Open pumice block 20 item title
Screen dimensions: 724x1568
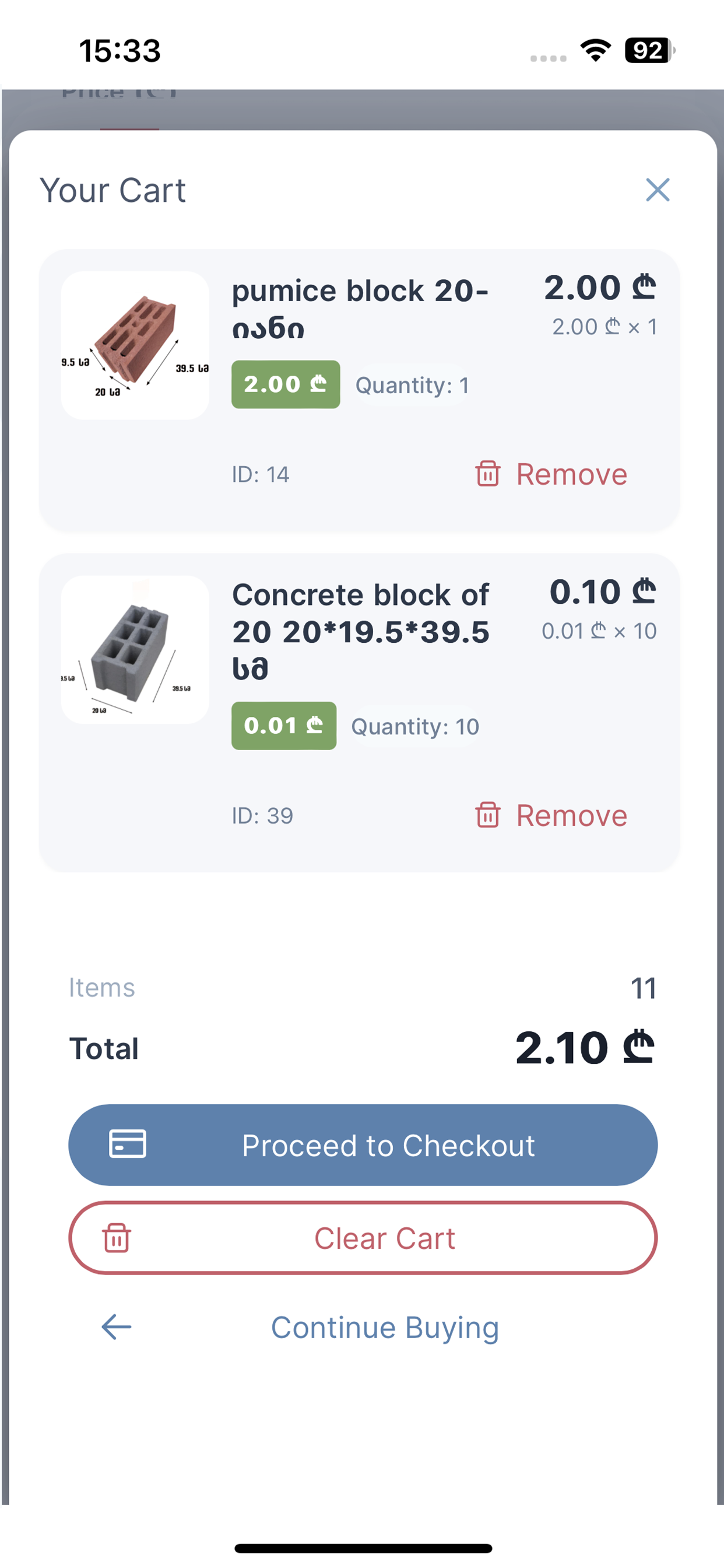pos(360,309)
